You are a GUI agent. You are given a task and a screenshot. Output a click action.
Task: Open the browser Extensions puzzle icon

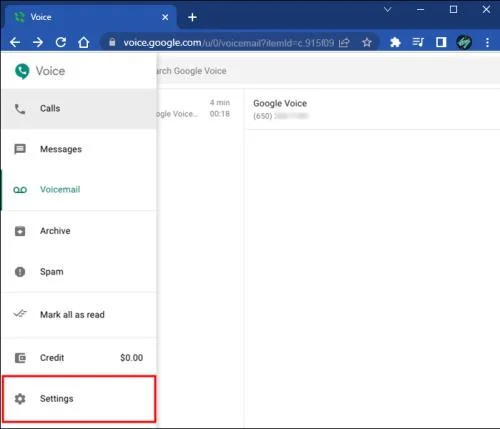point(395,42)
